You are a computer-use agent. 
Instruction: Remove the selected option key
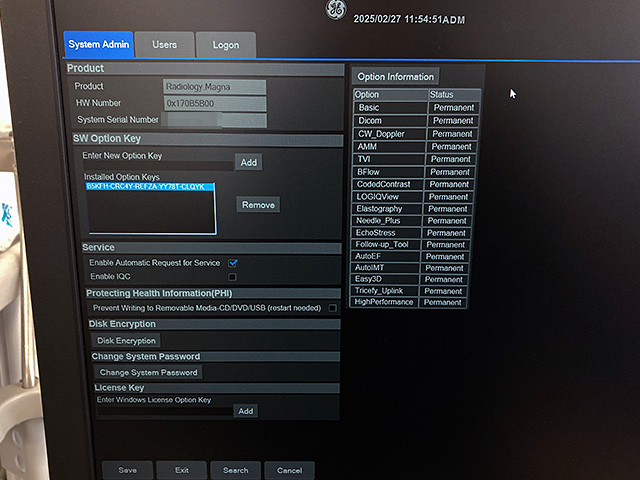click(x=258, y=204)
